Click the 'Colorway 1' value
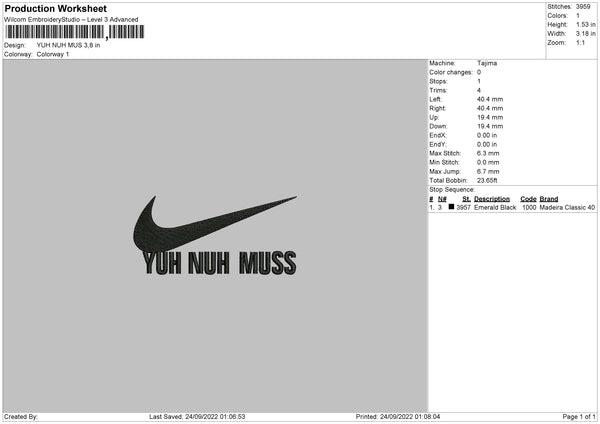Viewport: 600px width, 424px height. (53, 54)
